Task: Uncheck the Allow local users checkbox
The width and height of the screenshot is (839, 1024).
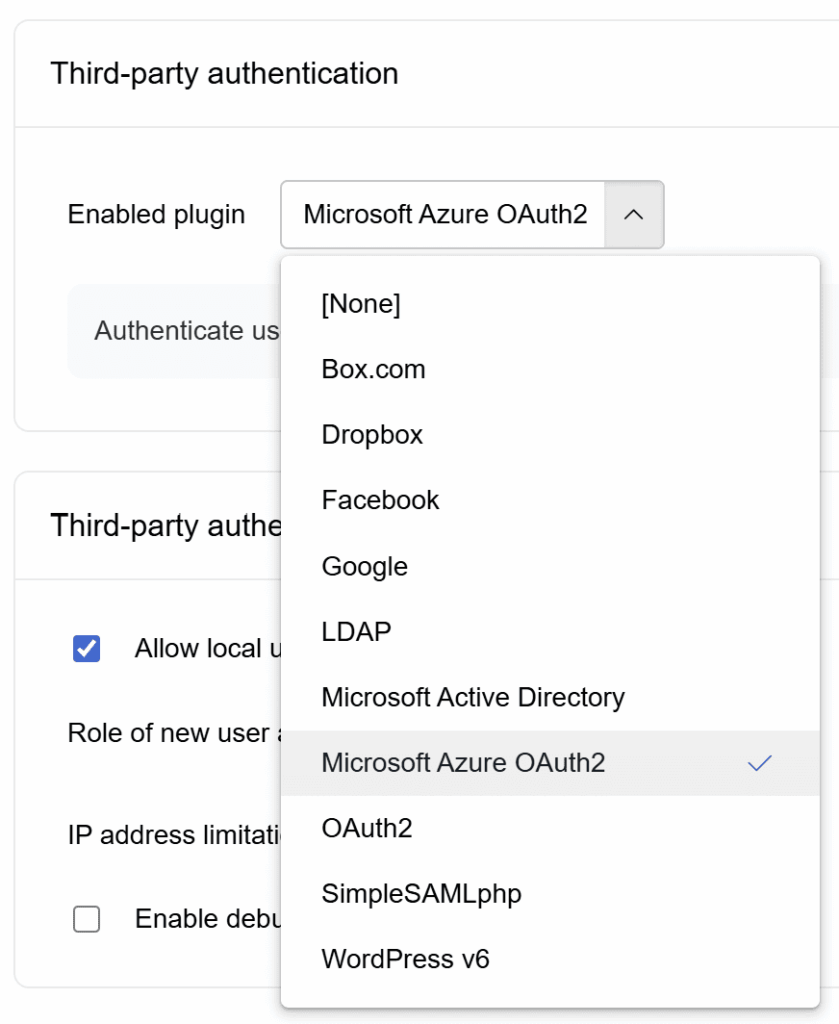Action: (x=87, y=649)
